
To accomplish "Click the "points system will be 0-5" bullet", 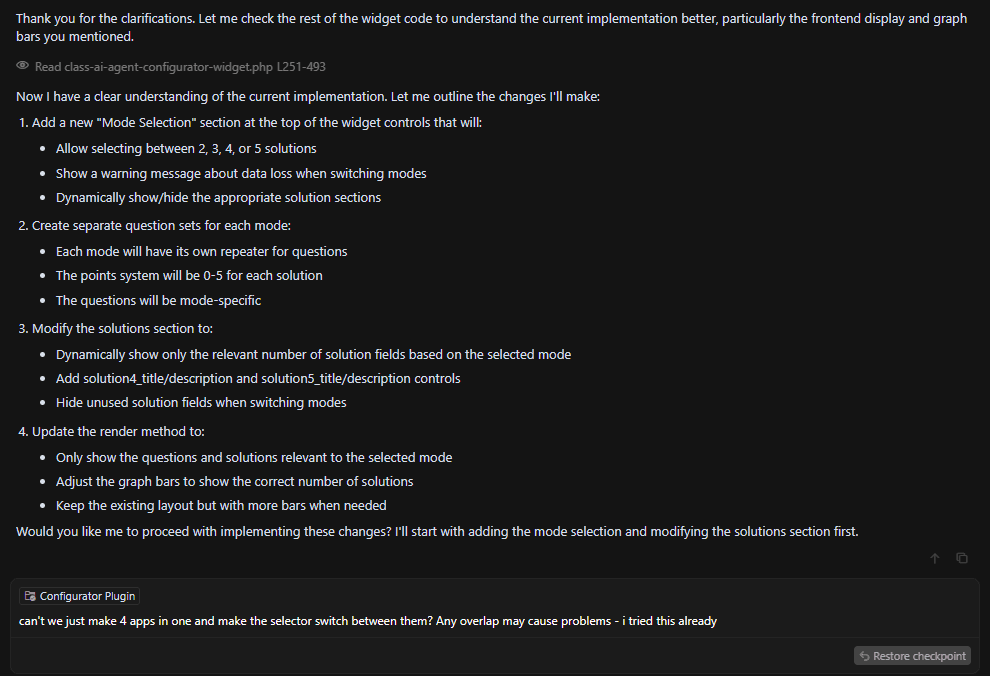I will click(189, 275).
